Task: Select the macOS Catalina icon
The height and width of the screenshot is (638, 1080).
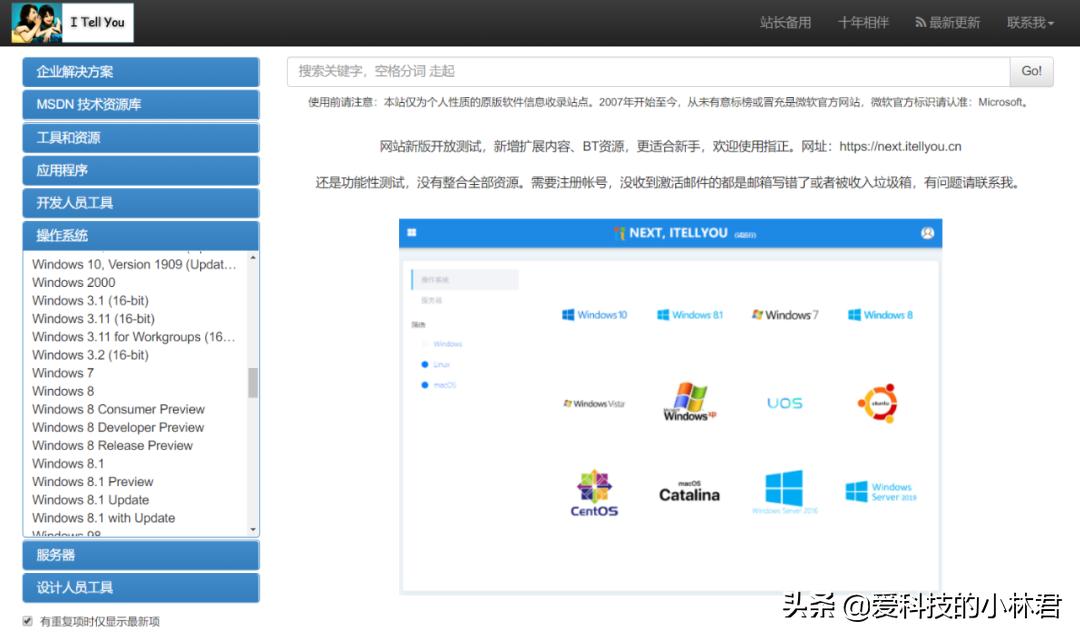Action: point(688,492)
